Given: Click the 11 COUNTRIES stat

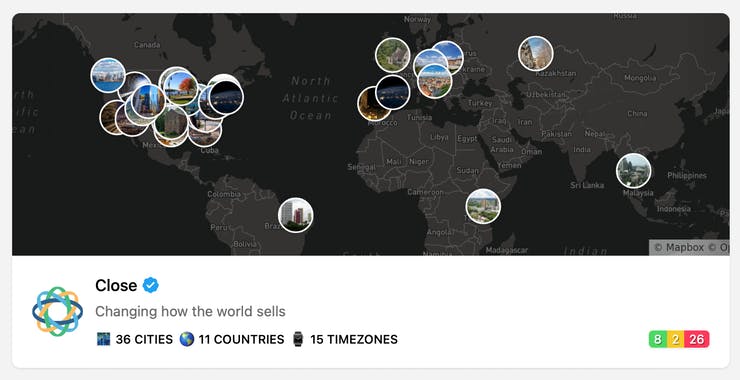Looking at the screenshot, I should (241, 339).
